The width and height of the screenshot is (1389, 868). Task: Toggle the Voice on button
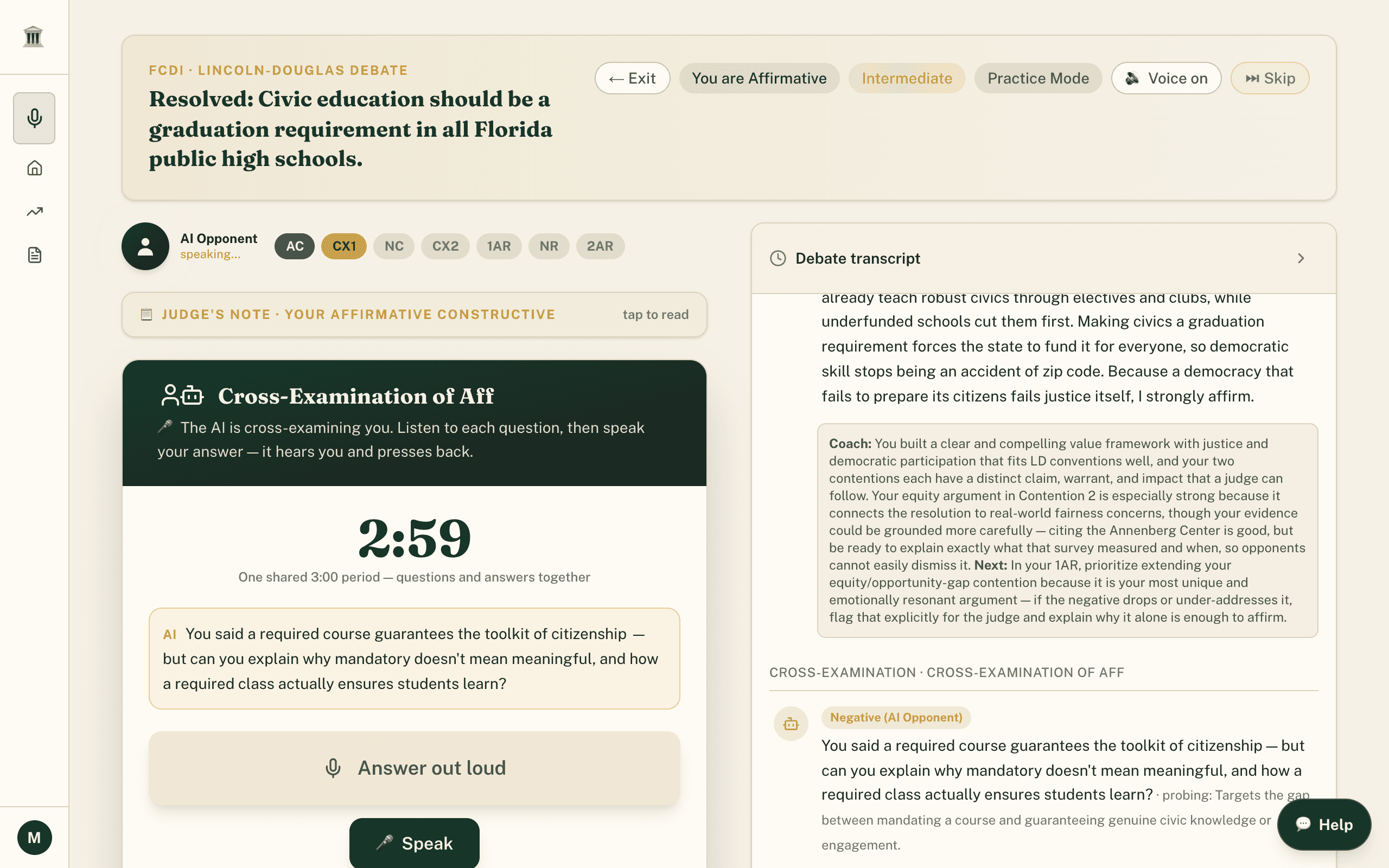pyautogui.click(x=1165, y=78)
